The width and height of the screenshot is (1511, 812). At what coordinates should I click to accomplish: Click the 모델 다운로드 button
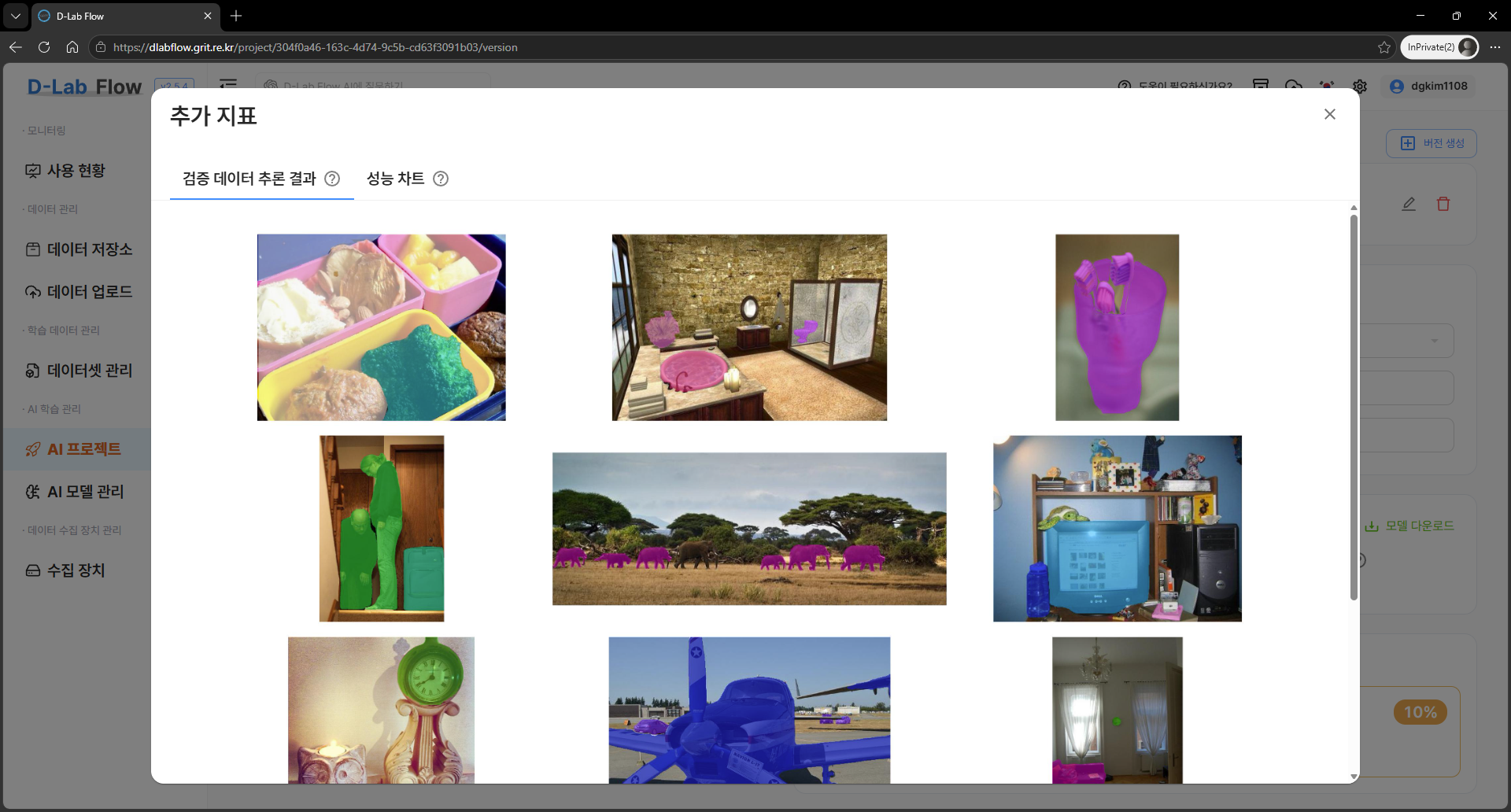pyautogui.click(x=1409, y=526)
